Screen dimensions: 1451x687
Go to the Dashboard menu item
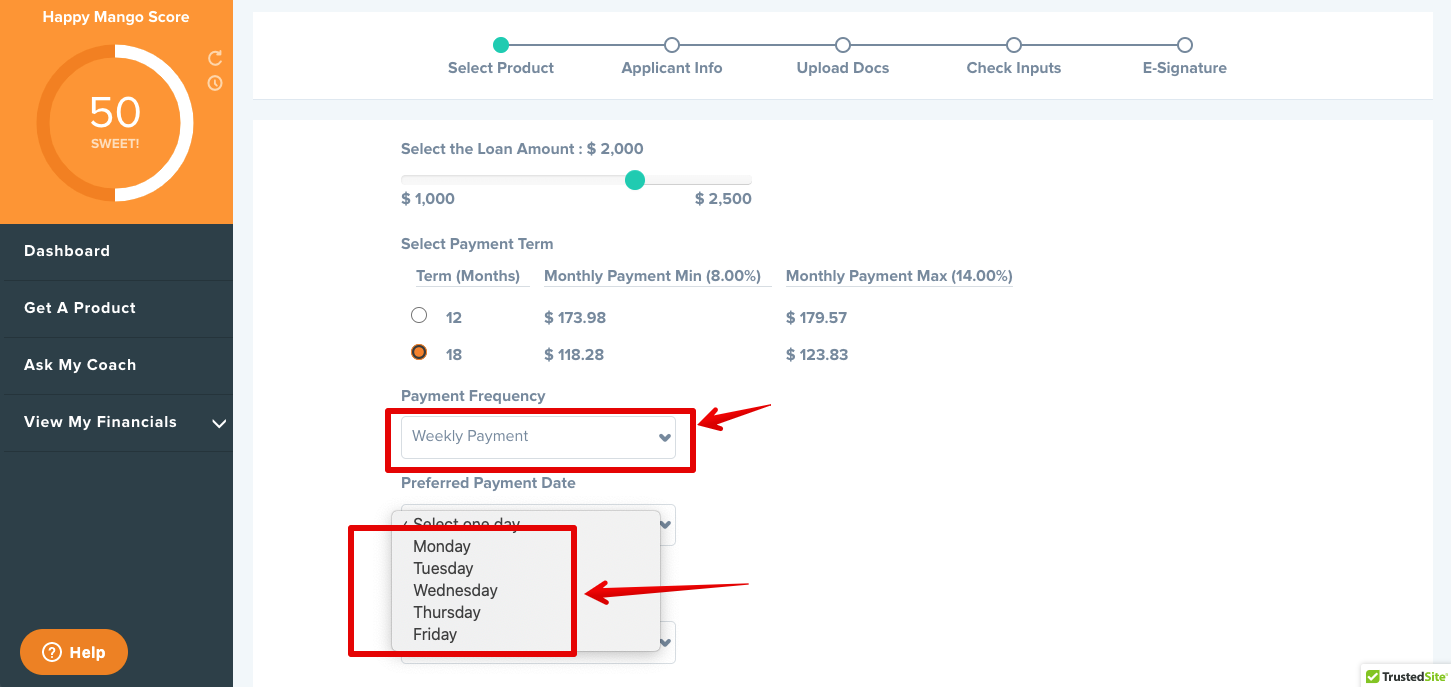(x=67, y=251)
